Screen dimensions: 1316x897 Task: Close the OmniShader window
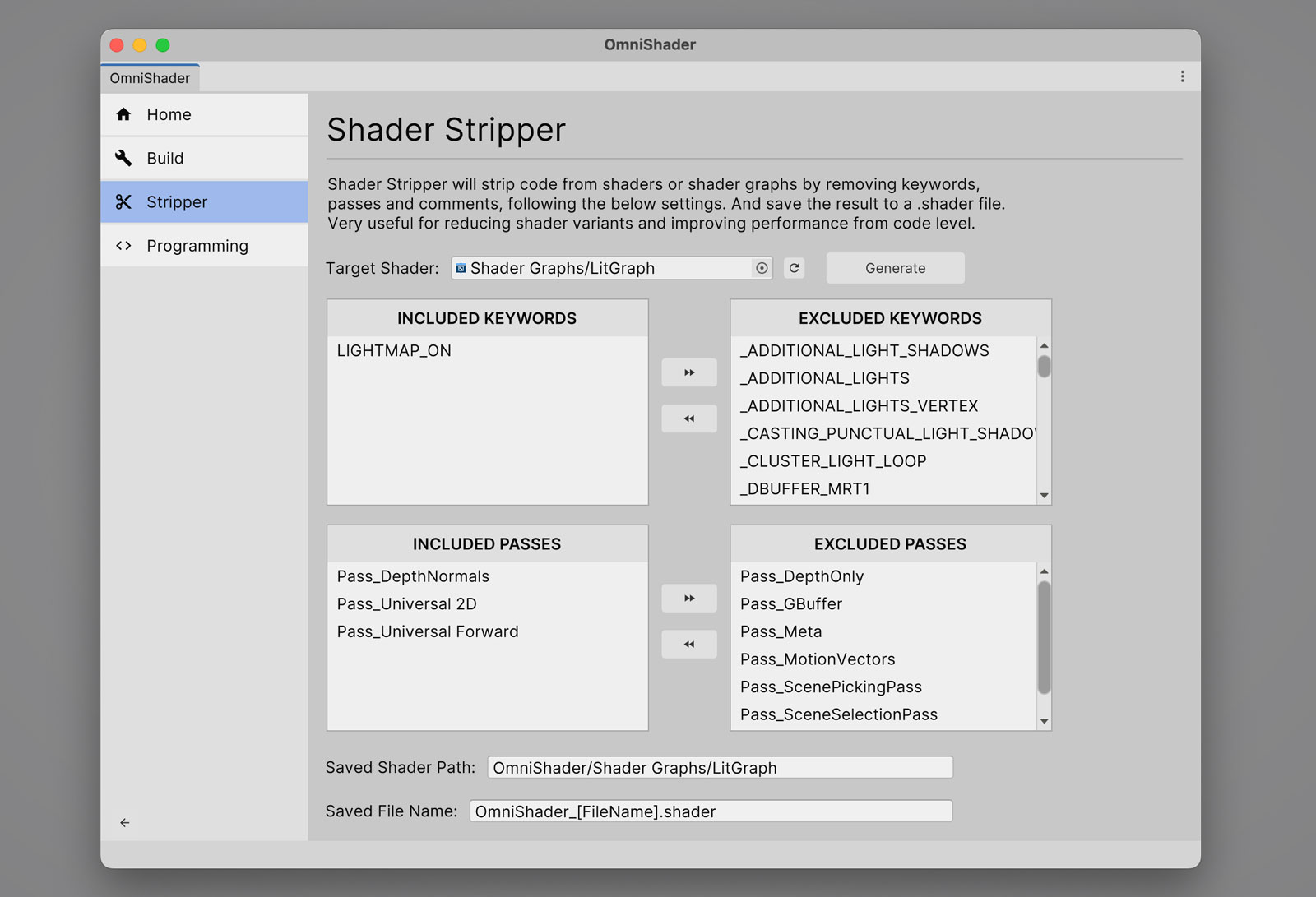pos(117,45)
